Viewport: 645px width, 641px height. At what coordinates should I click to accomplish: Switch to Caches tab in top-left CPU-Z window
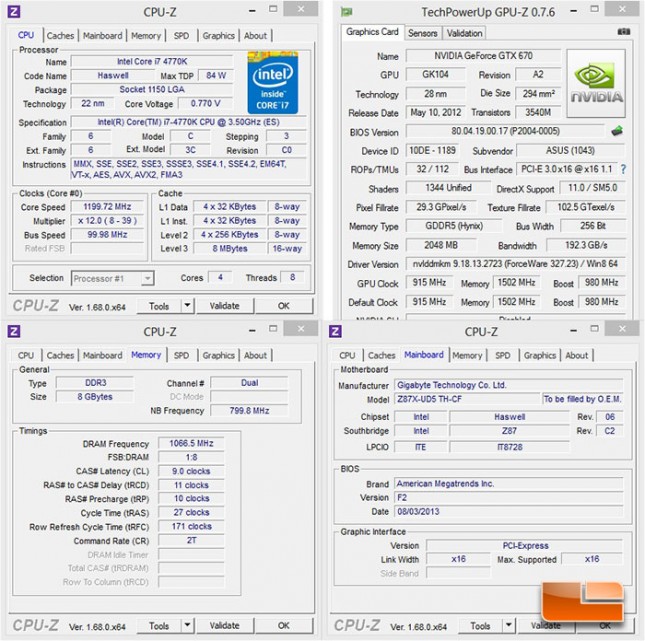coord(60,36)
